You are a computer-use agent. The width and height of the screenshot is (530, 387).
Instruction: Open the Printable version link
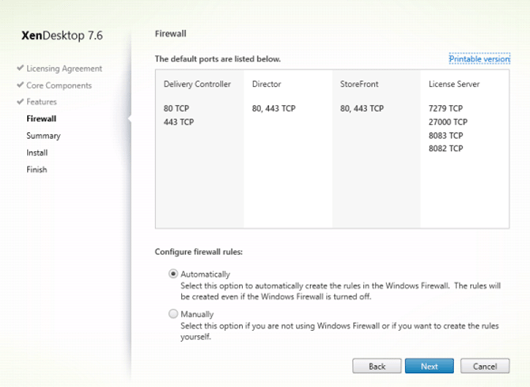tap(479, 59)
